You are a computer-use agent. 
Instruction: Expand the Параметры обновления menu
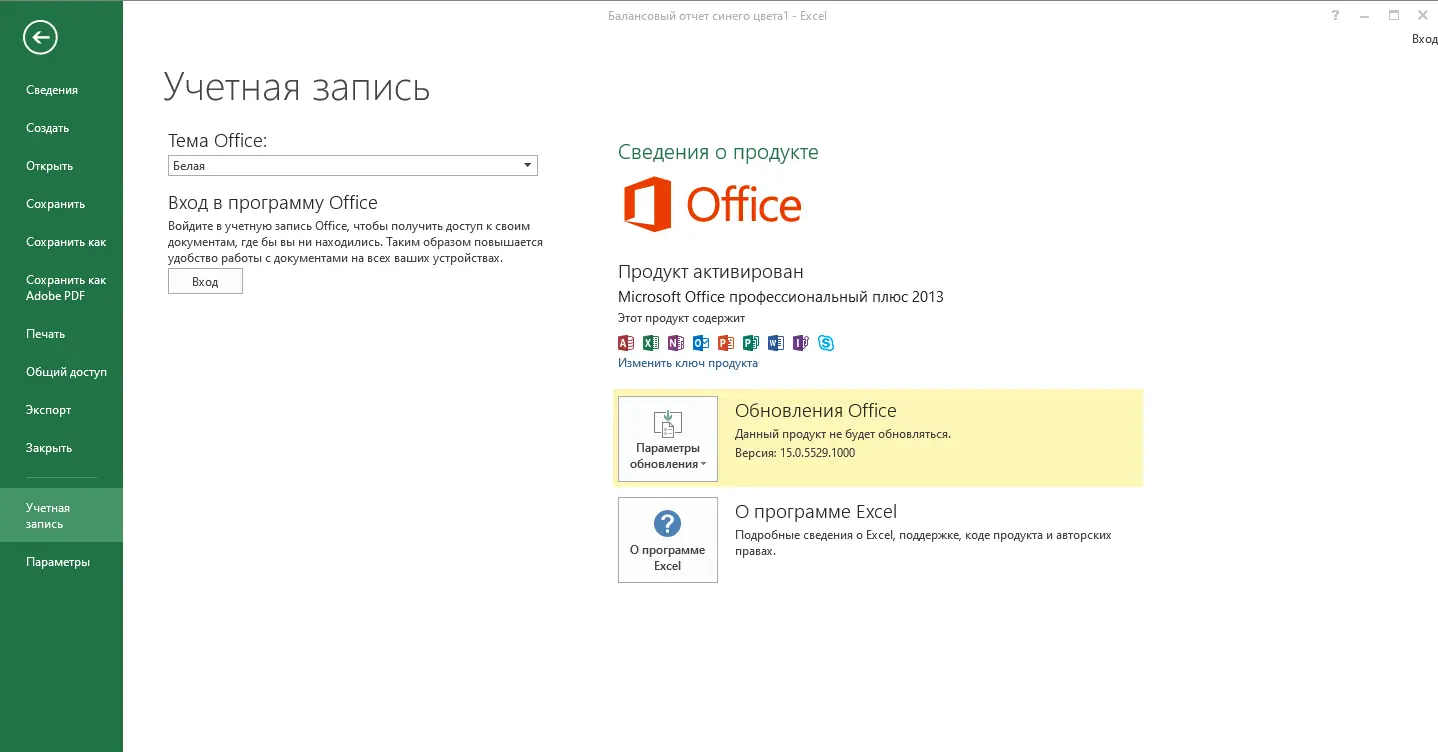[x=667, y=438]
